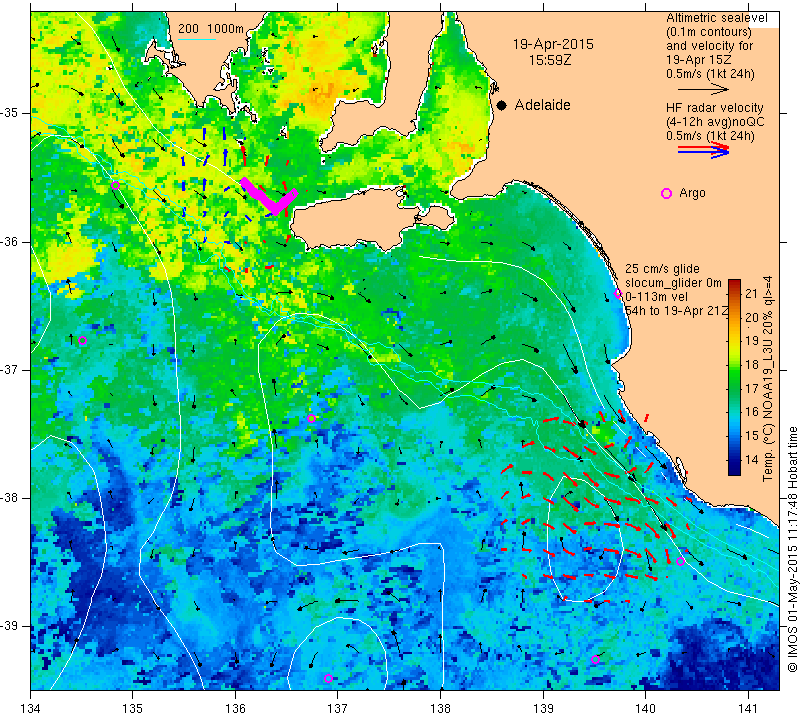This screenshot has width=800, height=720.
Task: Click the 'Altimetric sealevel' legend text
Action: coord(717,18)
